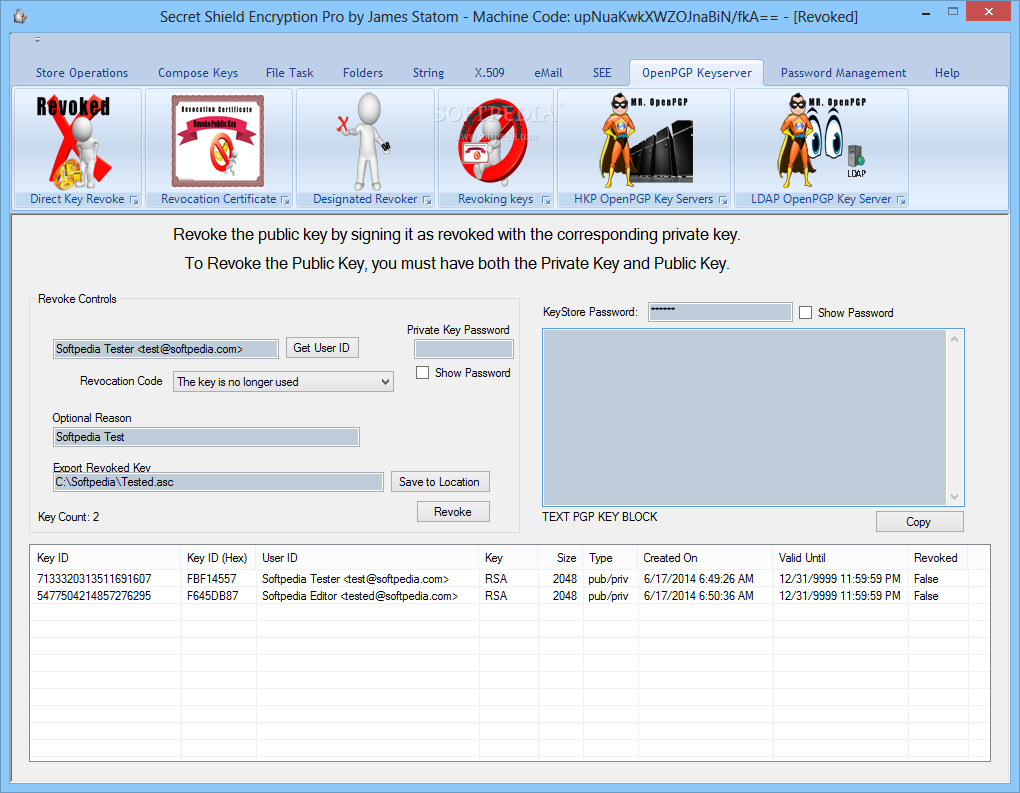Switch to Password Management tab
The image size is (1020, 793).
coord(843,73)
